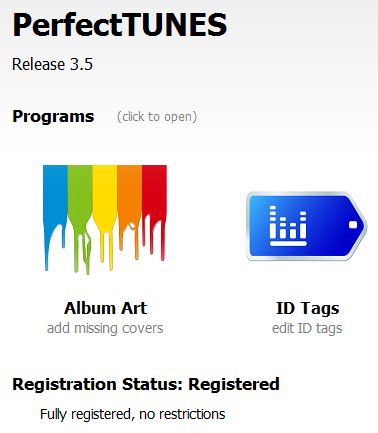This screenshot has width=378, height=433.
Task: Click the Registration Status: Registered heading
Action: coord(146,384)
